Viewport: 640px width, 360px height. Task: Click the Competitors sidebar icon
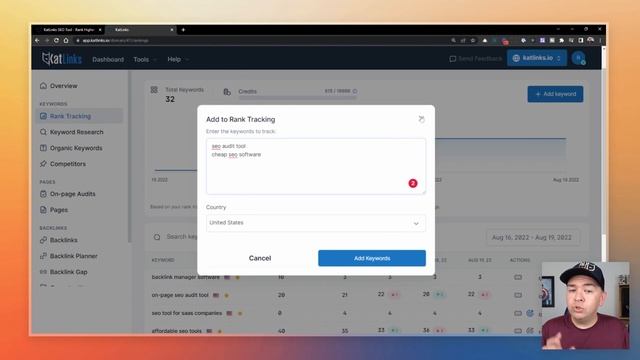click(43, 164)
